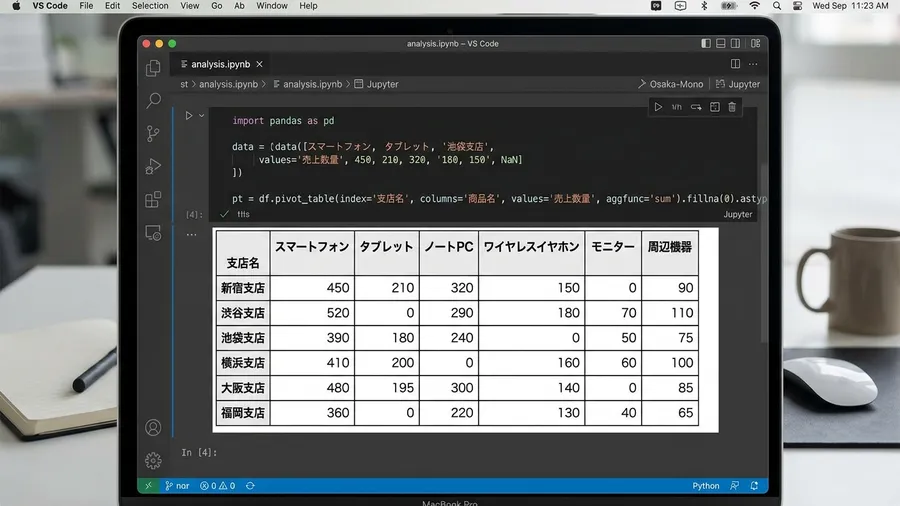This screenshot has height=506, width=900.
Task: Open the View menu
Action: 189,6
